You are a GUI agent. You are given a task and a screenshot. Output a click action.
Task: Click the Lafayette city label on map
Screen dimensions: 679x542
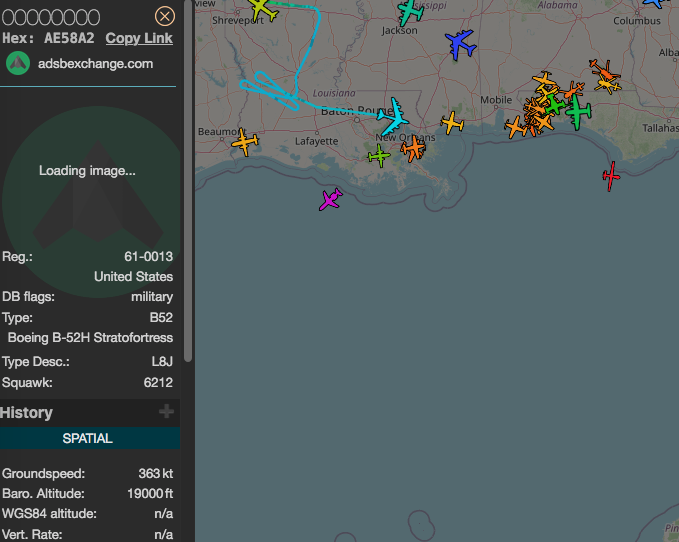[x=317, y=141]
